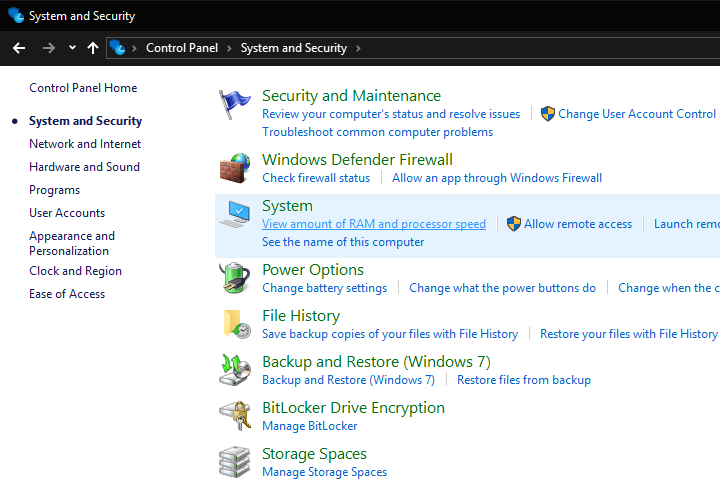Click Allow remote access link
720x480 pixels.
pos(578,224)
